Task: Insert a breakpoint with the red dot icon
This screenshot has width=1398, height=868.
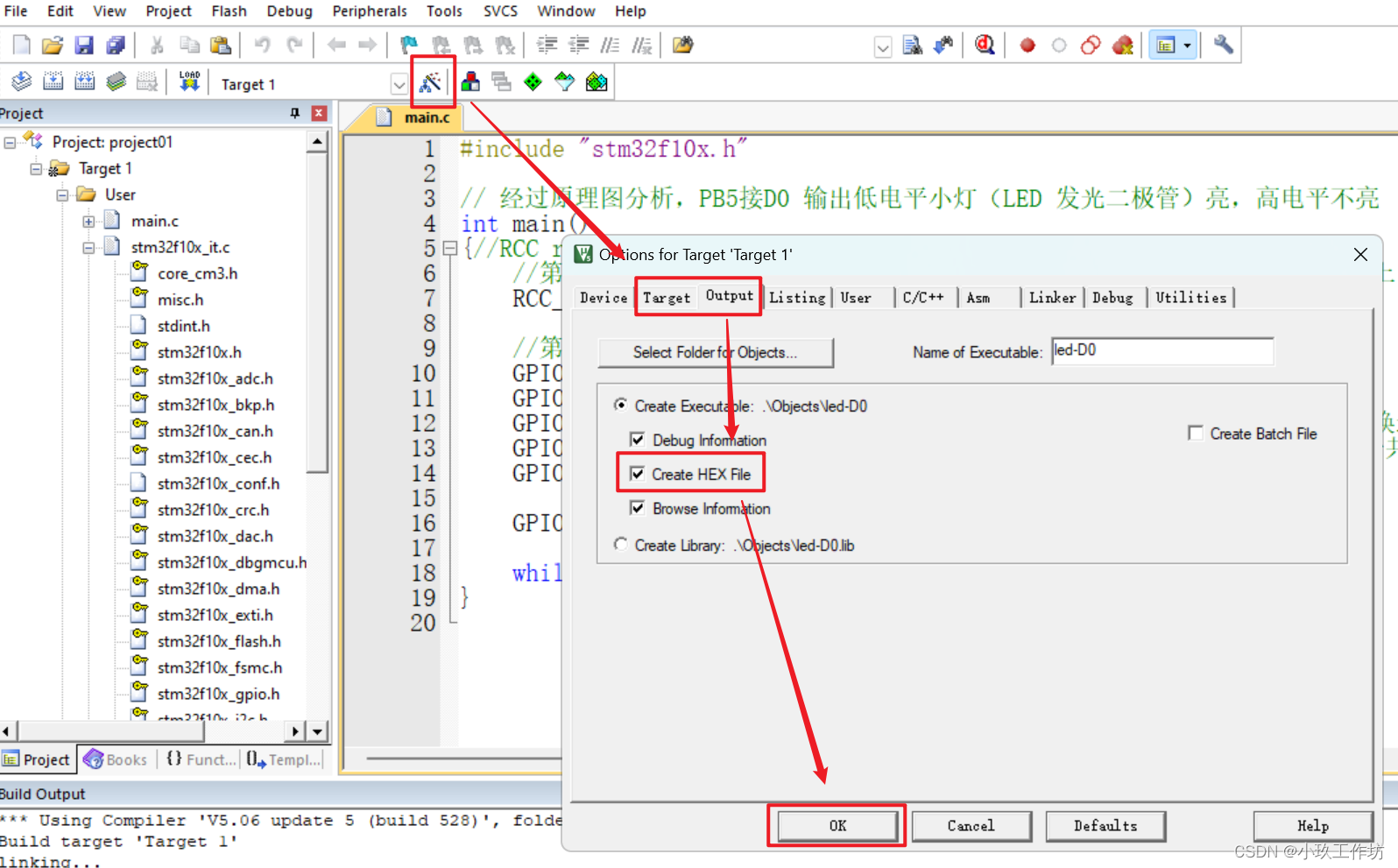Action: tap(1027, 45)
